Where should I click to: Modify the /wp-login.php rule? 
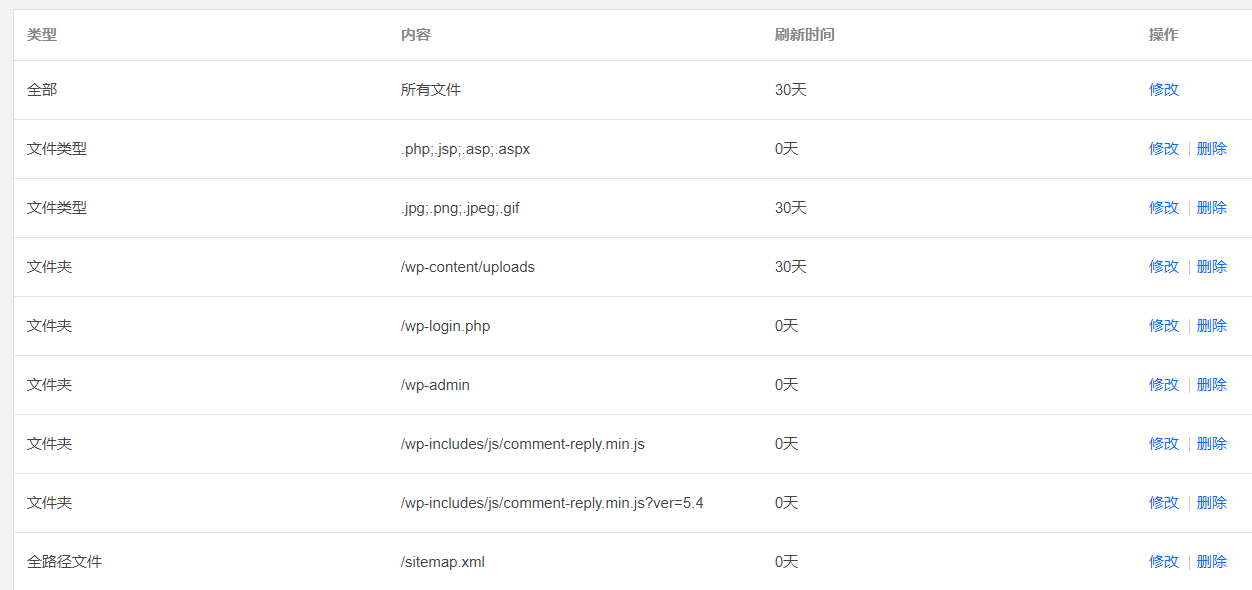[x=1164, y=326]
